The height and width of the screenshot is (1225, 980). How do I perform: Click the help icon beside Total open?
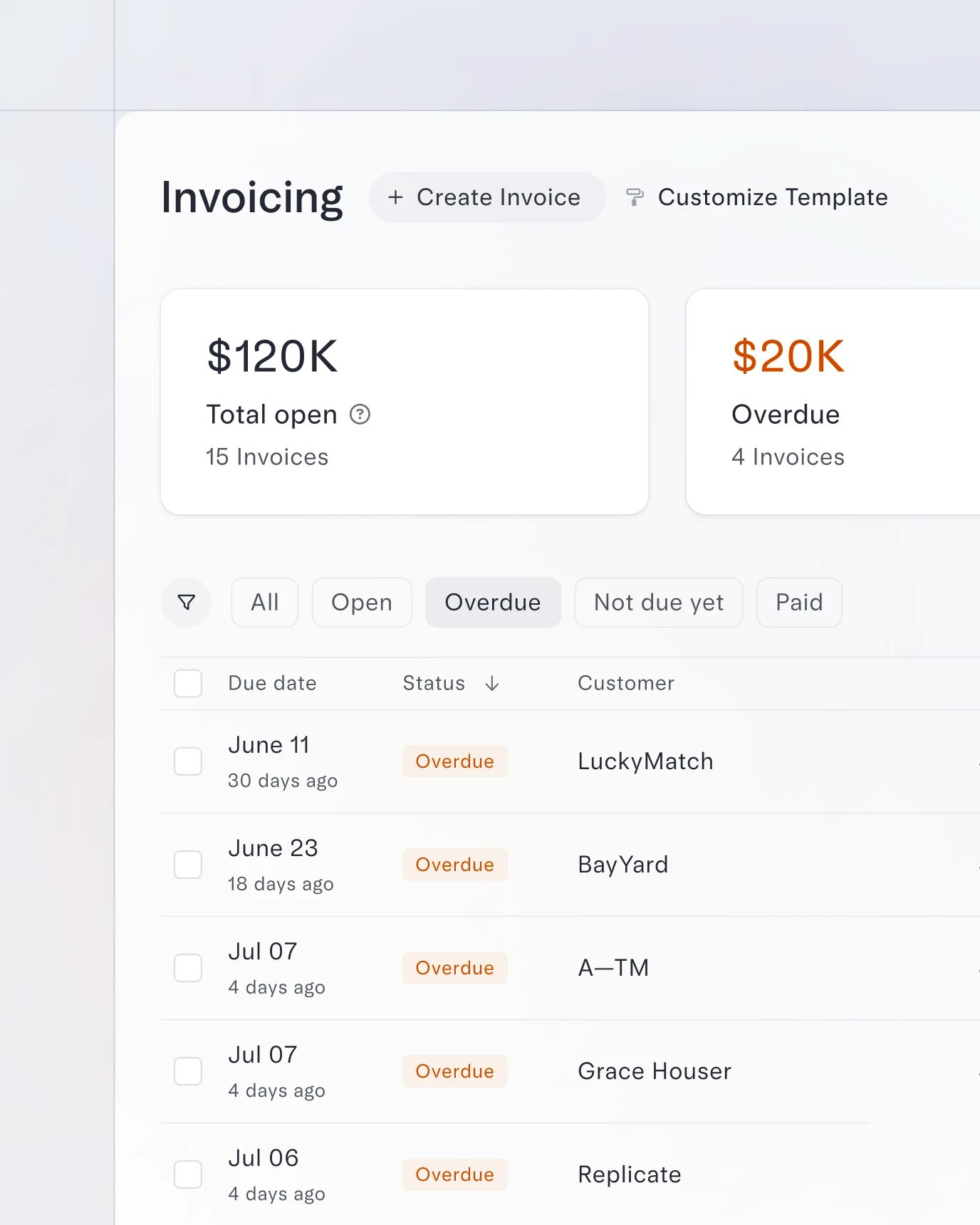[360, 415]
